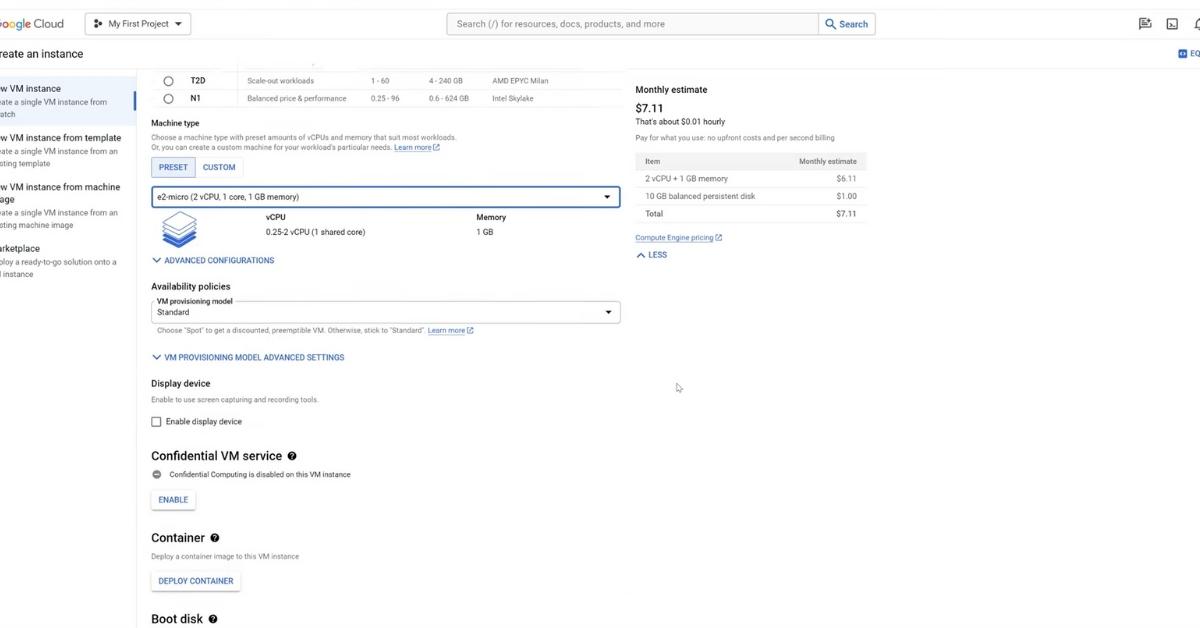Image resolution: width=1200 pixels, height=628 pixels.
Task: Open Compute Engine pricing link
Action: point(678,238)
